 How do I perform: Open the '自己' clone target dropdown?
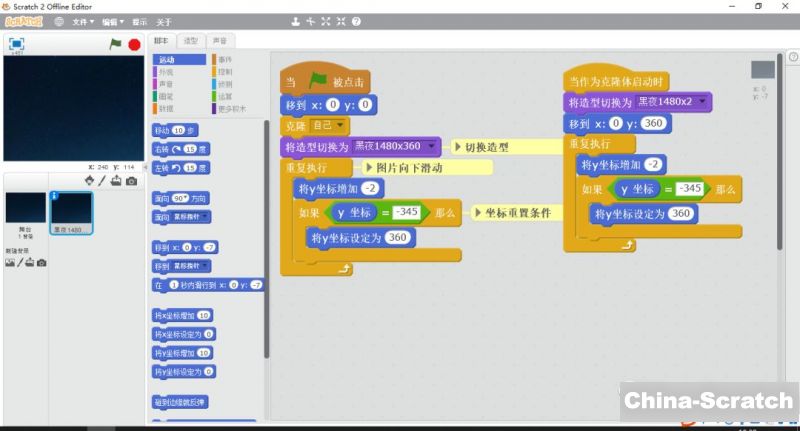click(341, 125)
